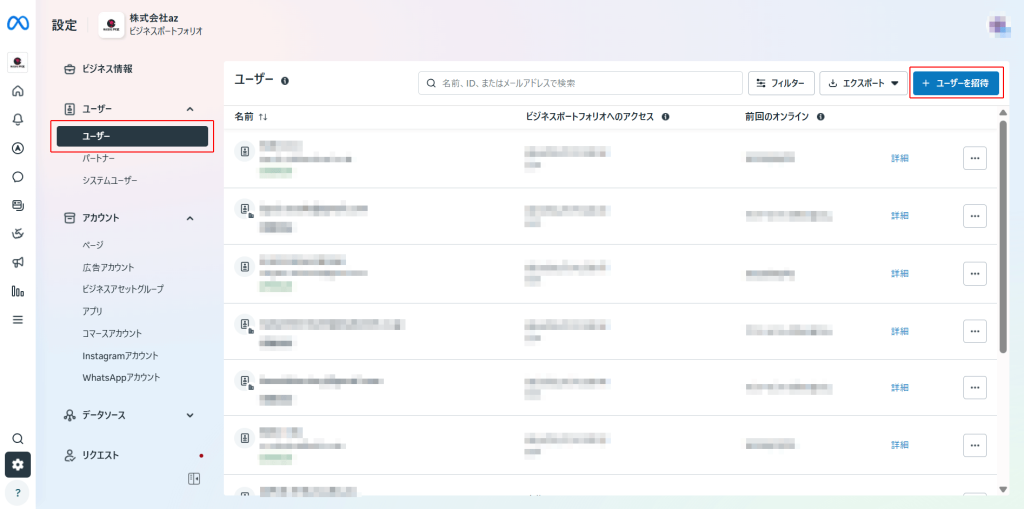Expand the データソース section
Viewport: 1024px width, 509px height.
tap(190, 415)
